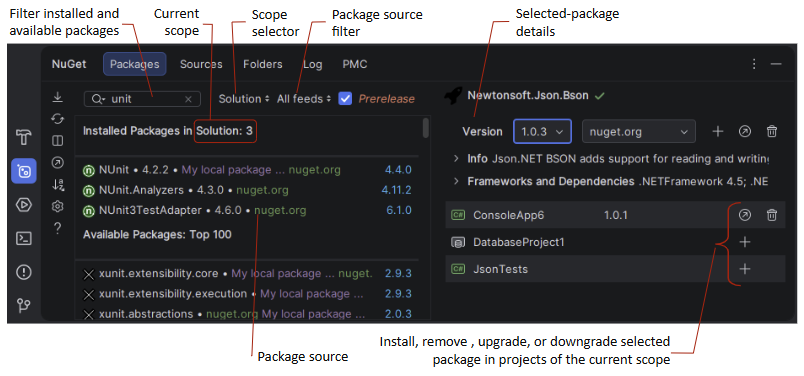Hide the NuGet tool window with minimize dash
Screen dimensions: 804x376
coord(776,64)
